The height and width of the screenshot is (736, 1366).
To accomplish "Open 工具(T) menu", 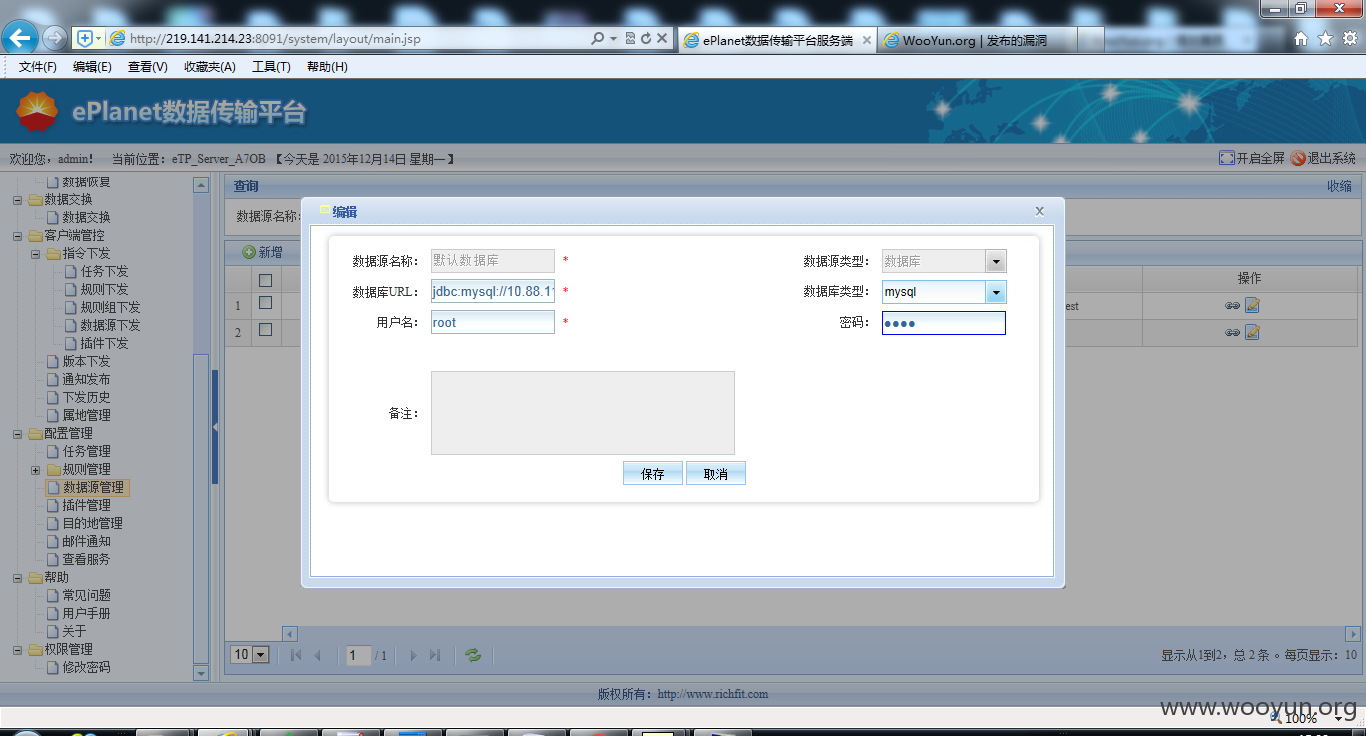I will 271,67.
